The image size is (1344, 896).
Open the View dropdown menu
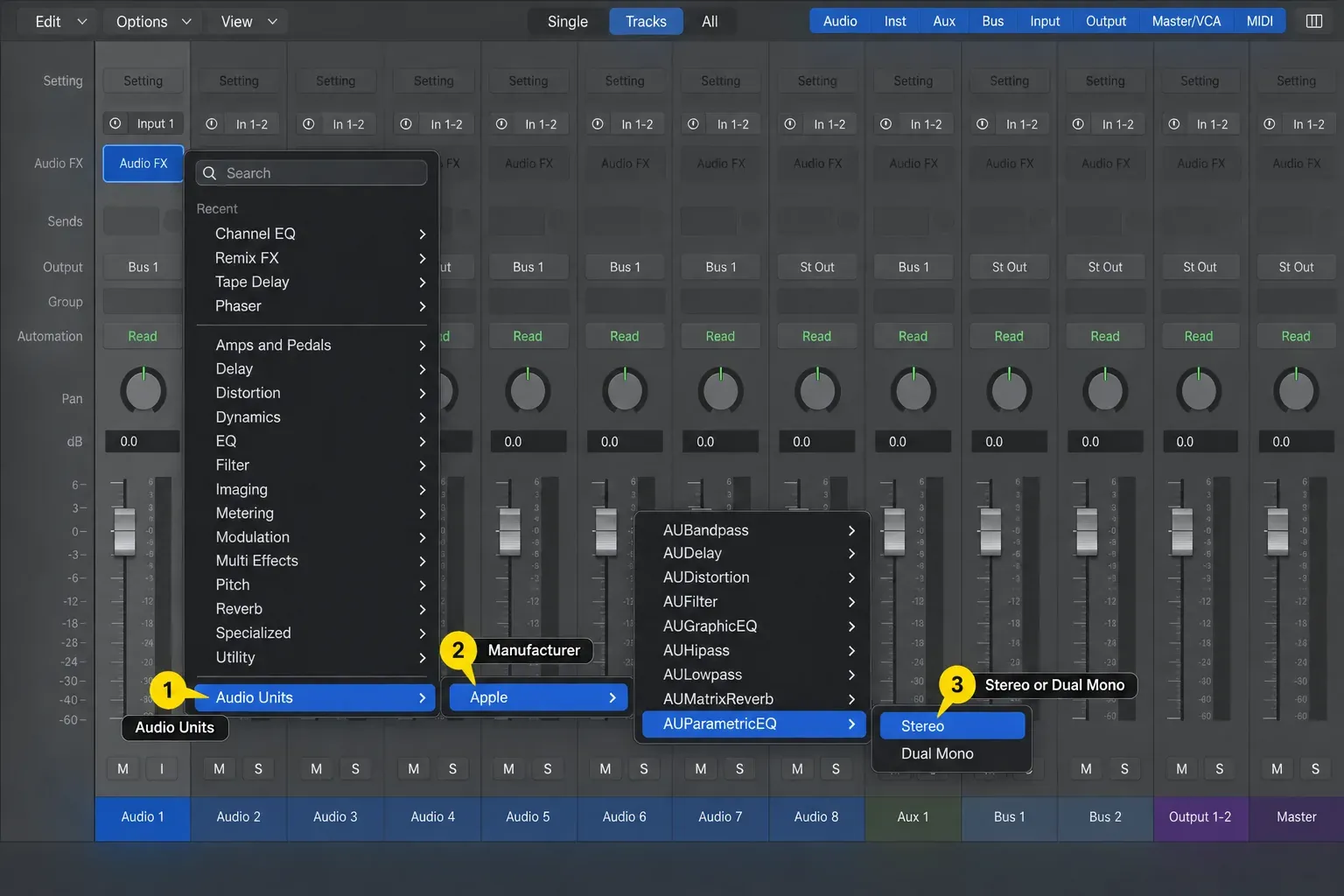click(248, 21)
